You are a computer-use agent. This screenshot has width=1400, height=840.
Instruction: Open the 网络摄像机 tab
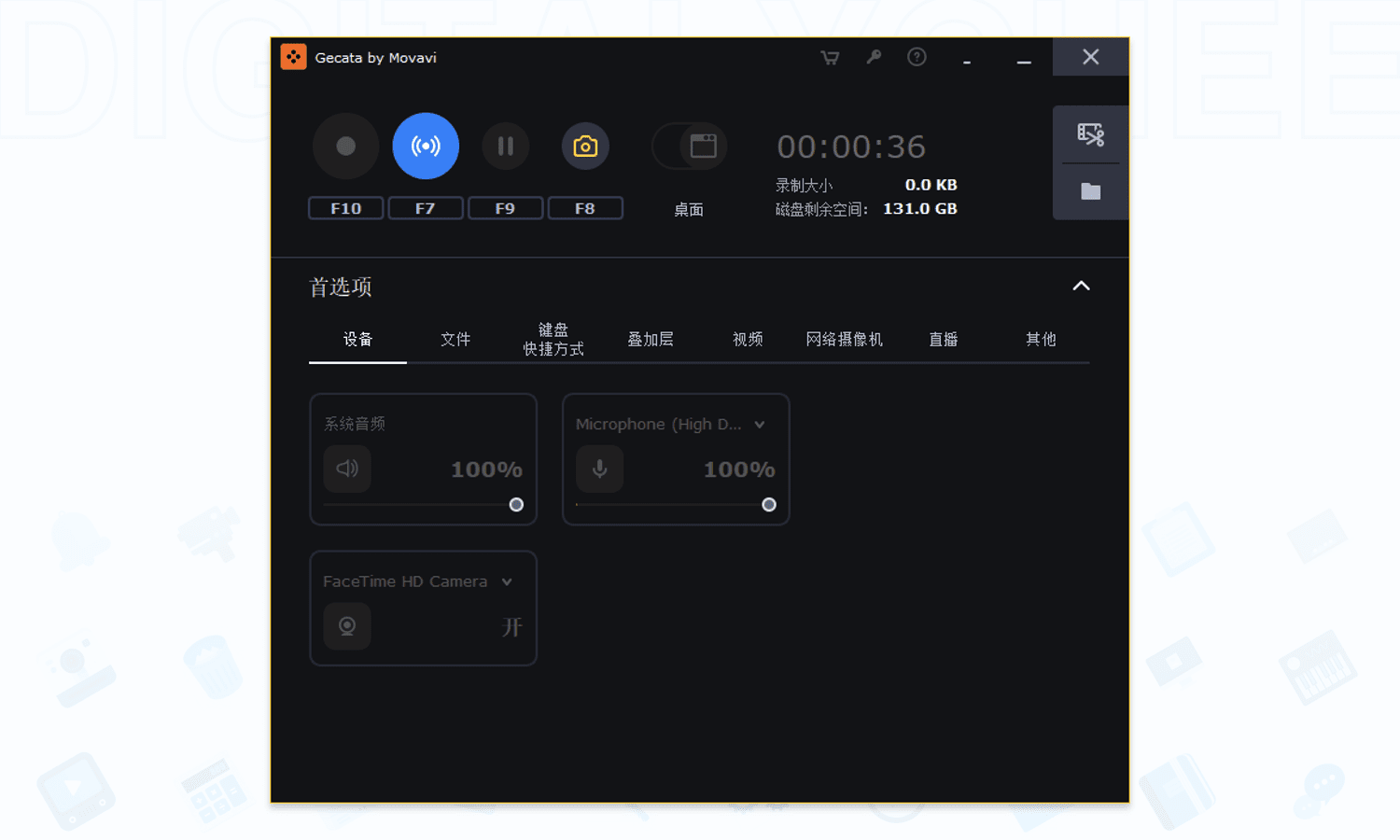[x=844, y=340]
